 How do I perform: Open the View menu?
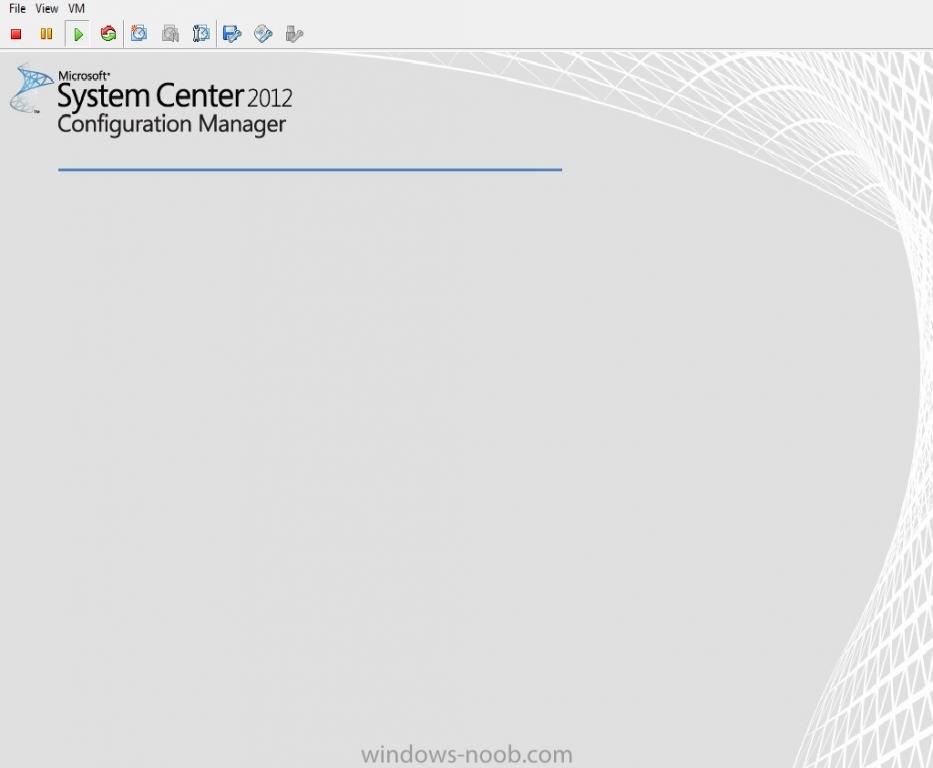(46, 8)
